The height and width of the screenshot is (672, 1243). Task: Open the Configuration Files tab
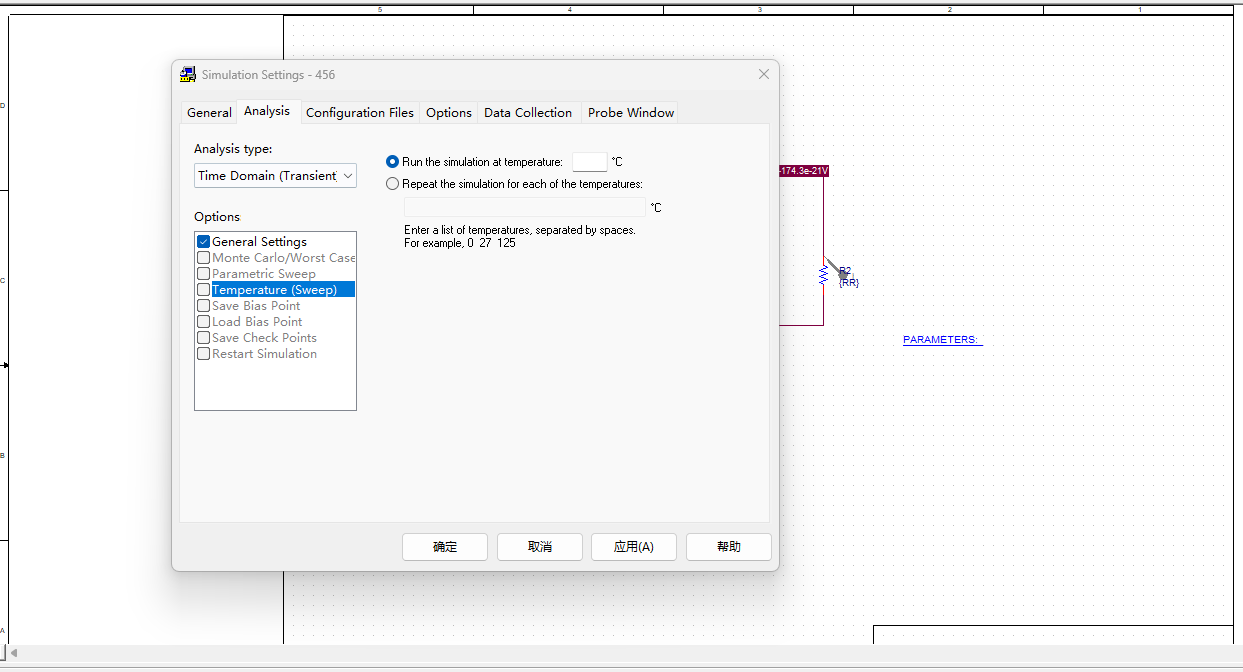tap(360, 113)
